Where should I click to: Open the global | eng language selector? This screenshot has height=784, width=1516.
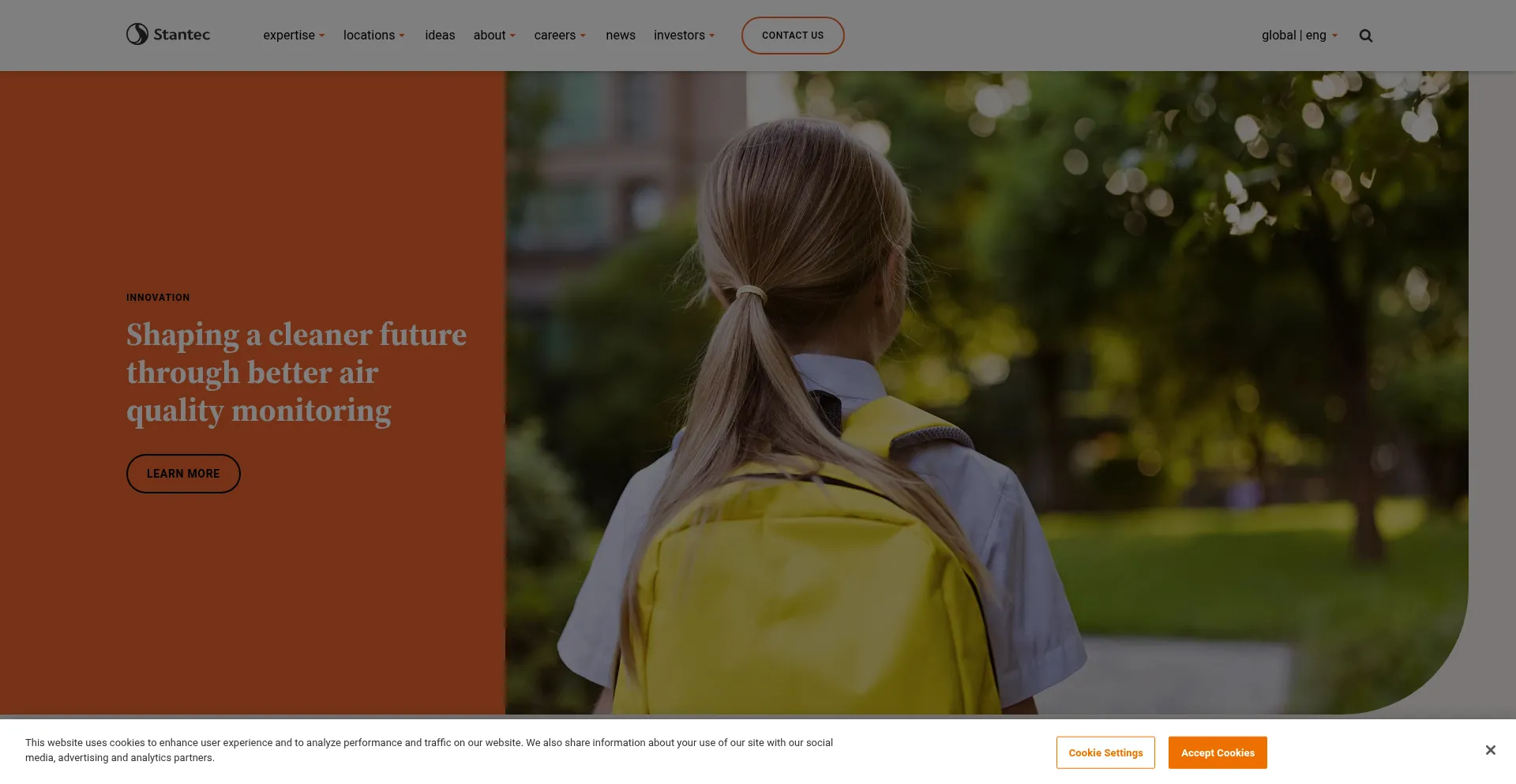pyautogui.click(x=1300, y=36)
